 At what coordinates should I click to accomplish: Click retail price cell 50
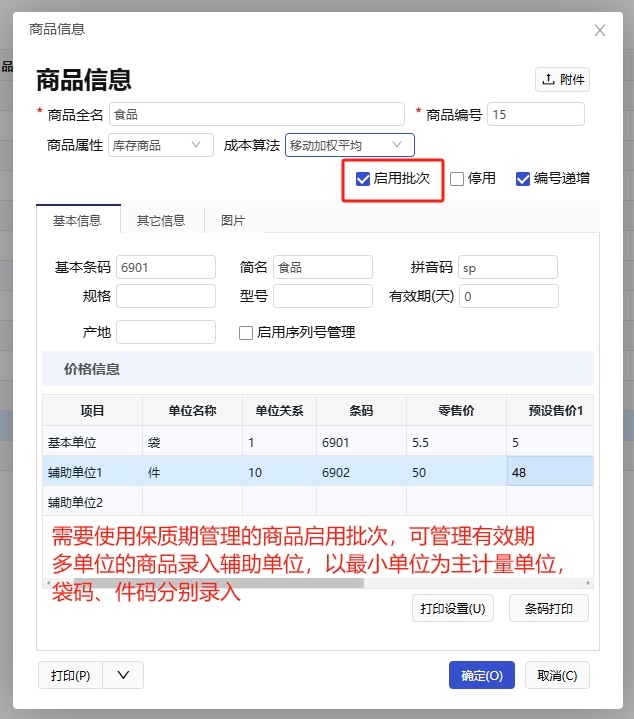pos(457,472)
